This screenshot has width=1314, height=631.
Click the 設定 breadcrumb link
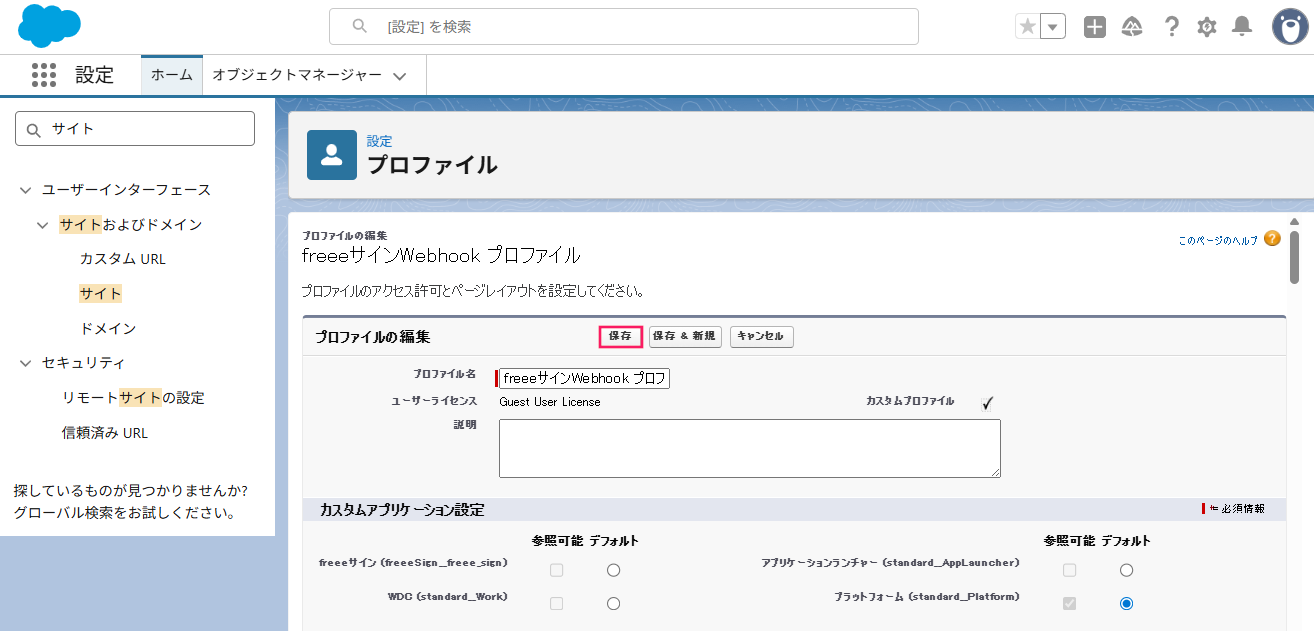coord(379,141)
